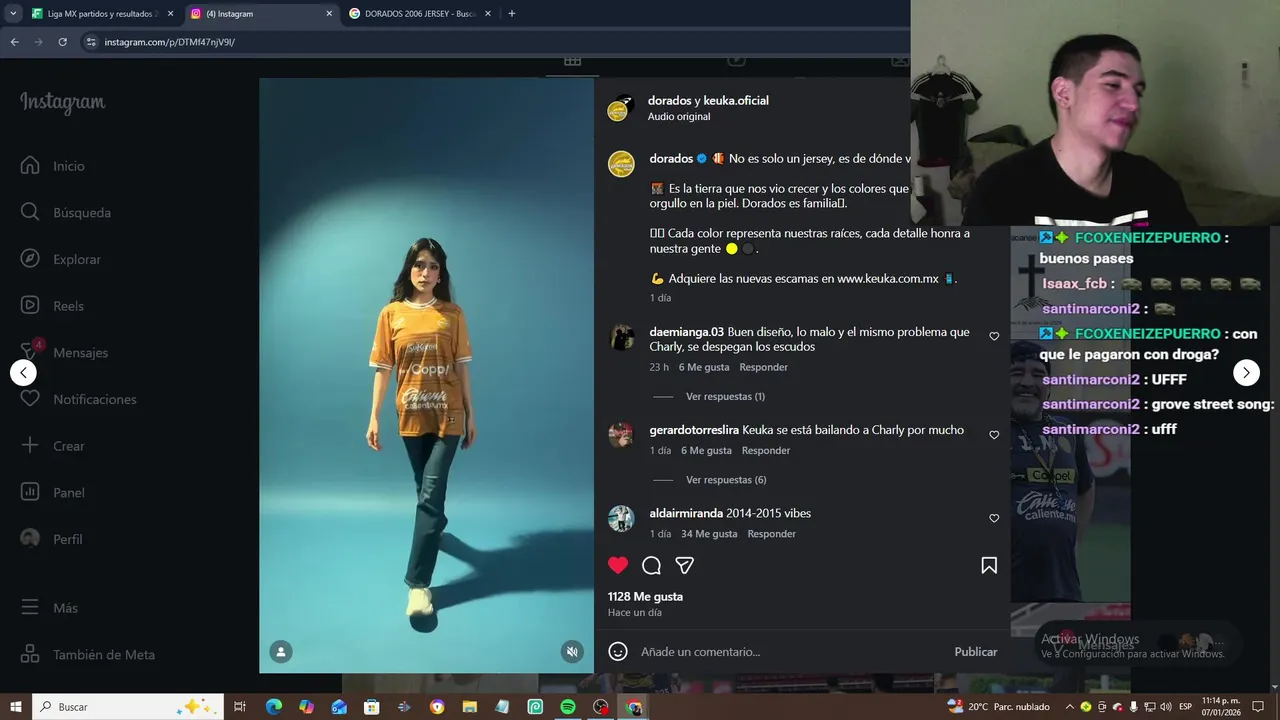1280x720 pixels.
Task: Like aldairmiranda's comment
Action: (994, 518)
